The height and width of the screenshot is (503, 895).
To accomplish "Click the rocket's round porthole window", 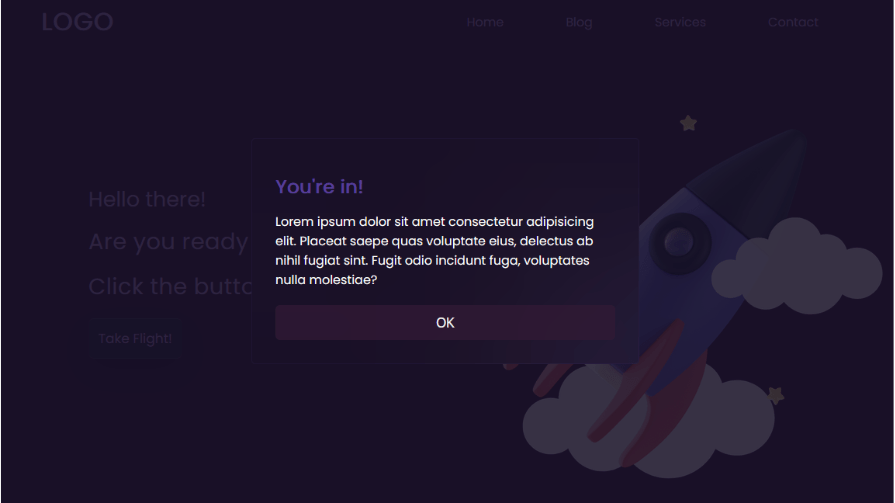I will pos(679,242).
